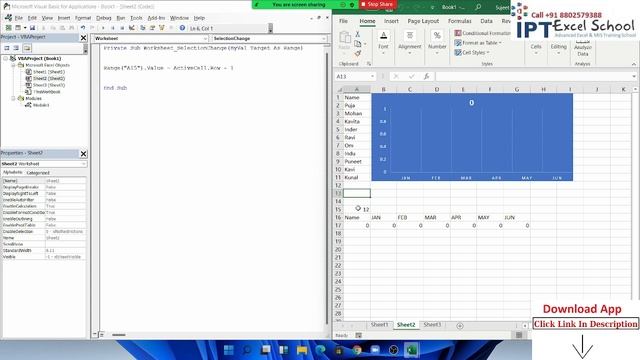Toggle Design Mode icon in VBA toolbar
Image resolution: width=640 pixels, height=360 pixels.
click(x=131, y=28)
